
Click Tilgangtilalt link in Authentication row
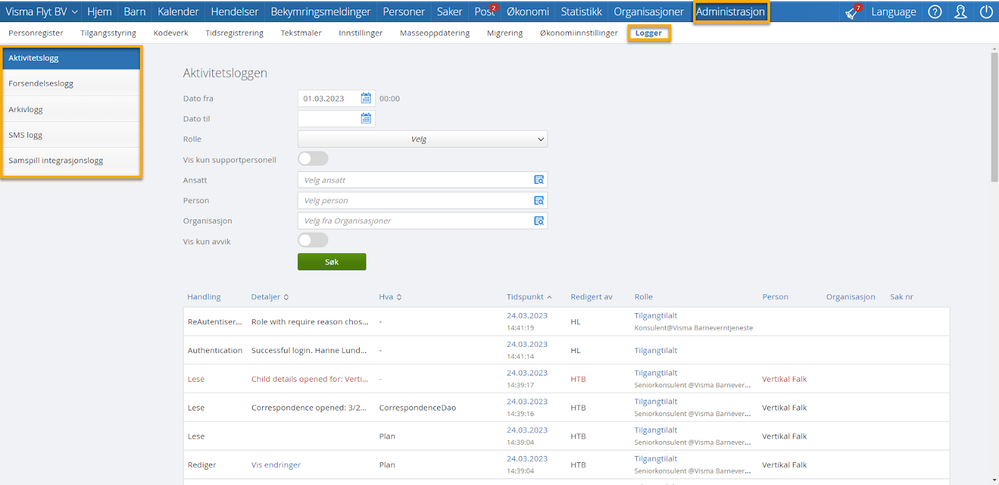pos(656,351)
